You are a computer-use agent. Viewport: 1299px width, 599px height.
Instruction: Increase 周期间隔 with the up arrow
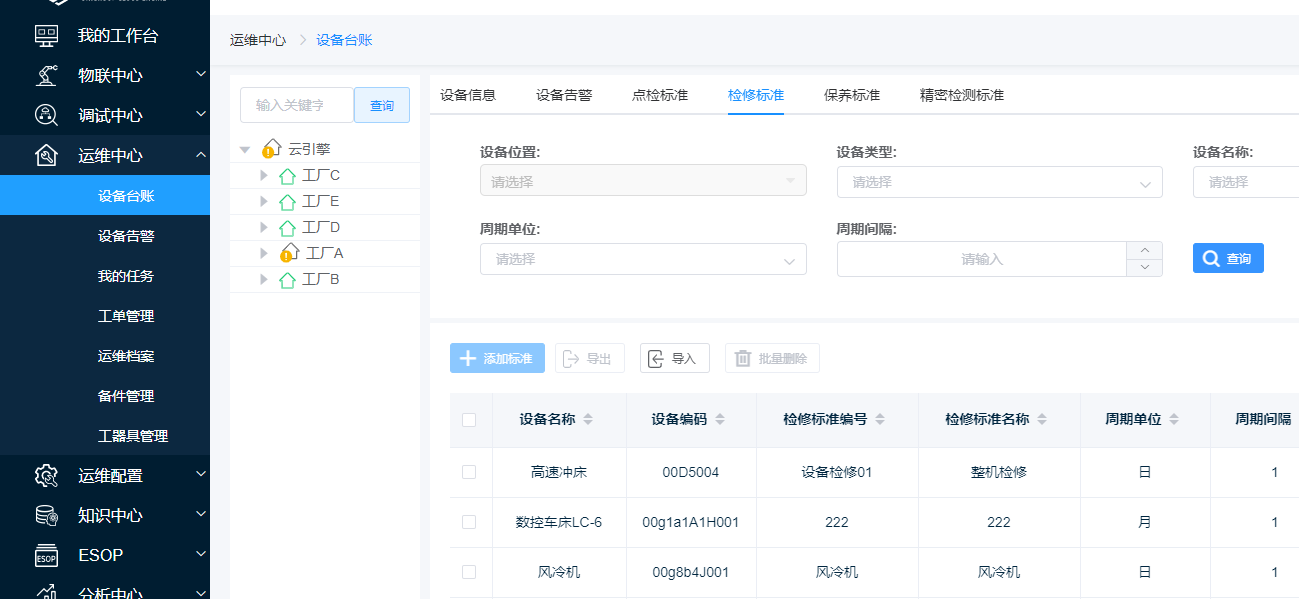pyautogui.click(x=1145, y=250)
